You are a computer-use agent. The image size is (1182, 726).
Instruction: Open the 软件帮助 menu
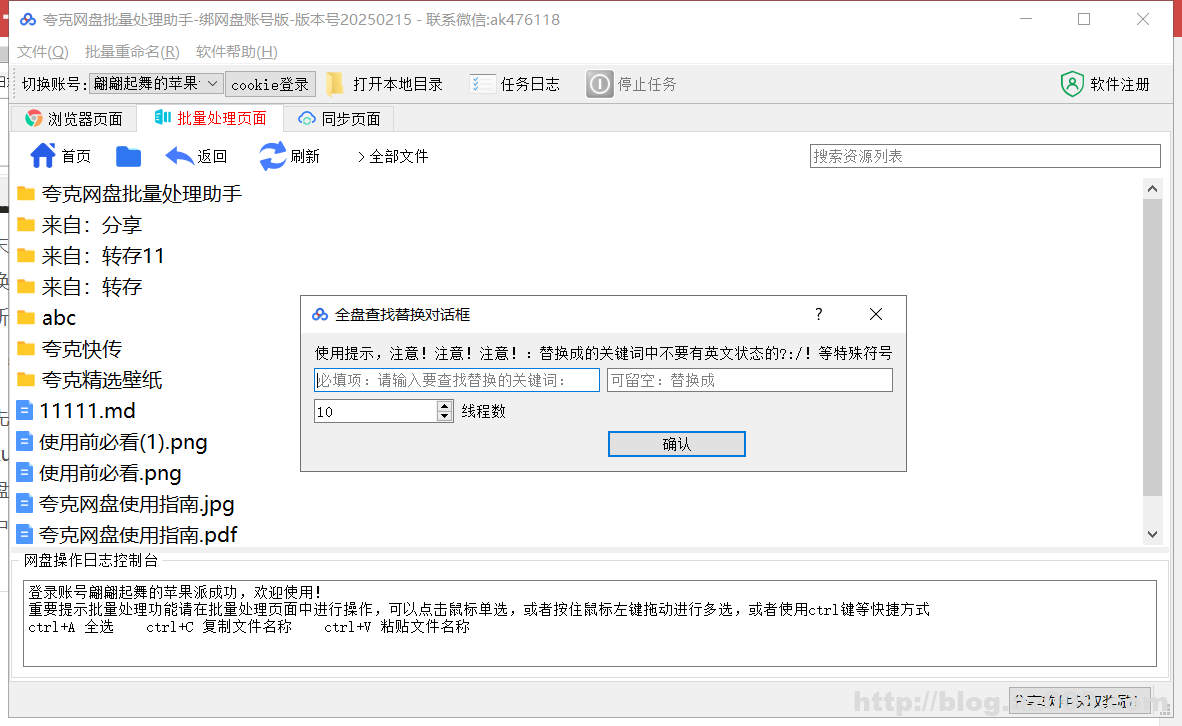236,51
